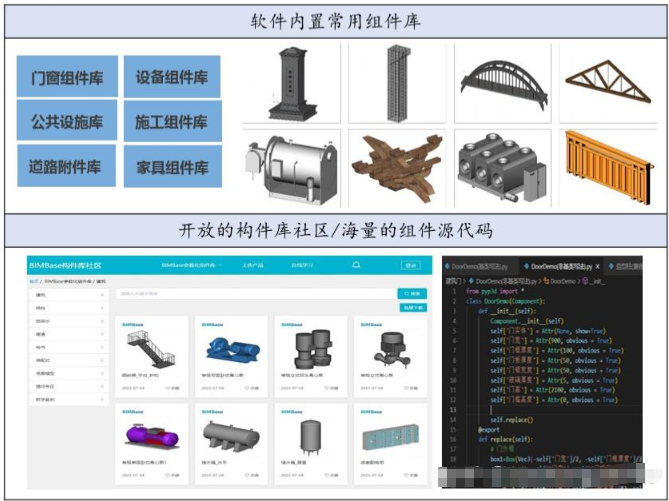Click the notification bell icon in header
669x501 pixels.
(355, 266)
